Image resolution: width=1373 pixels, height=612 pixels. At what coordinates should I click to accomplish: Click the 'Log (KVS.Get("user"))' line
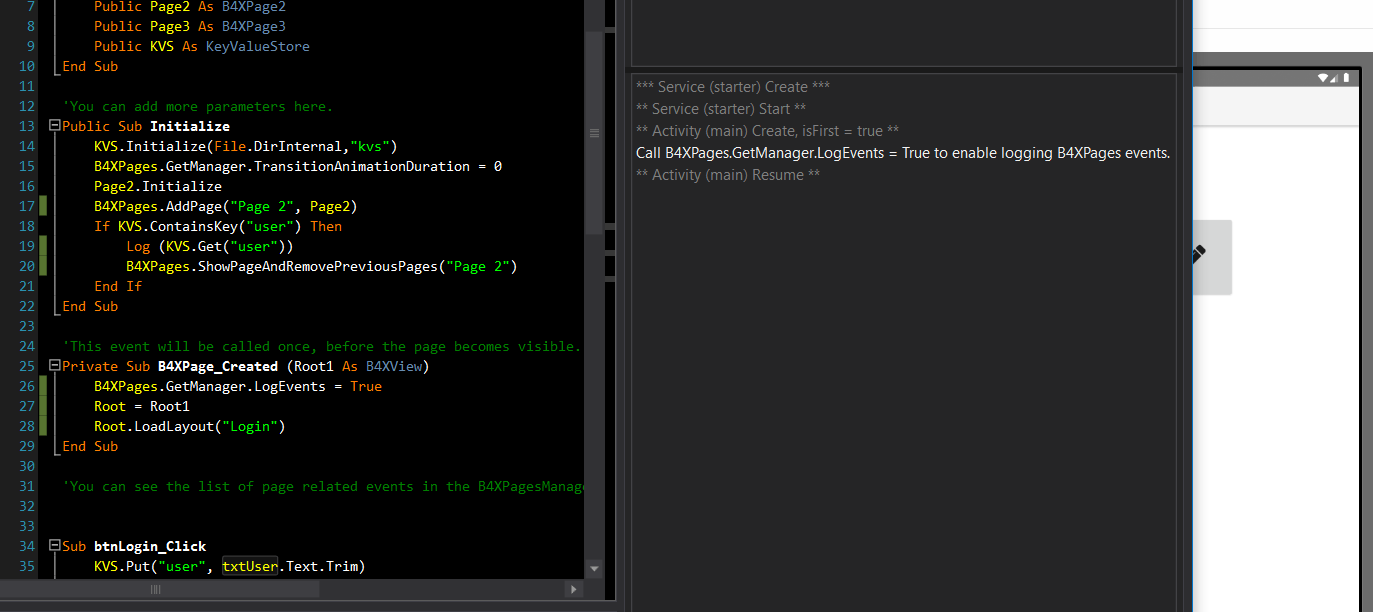[210, 246]
